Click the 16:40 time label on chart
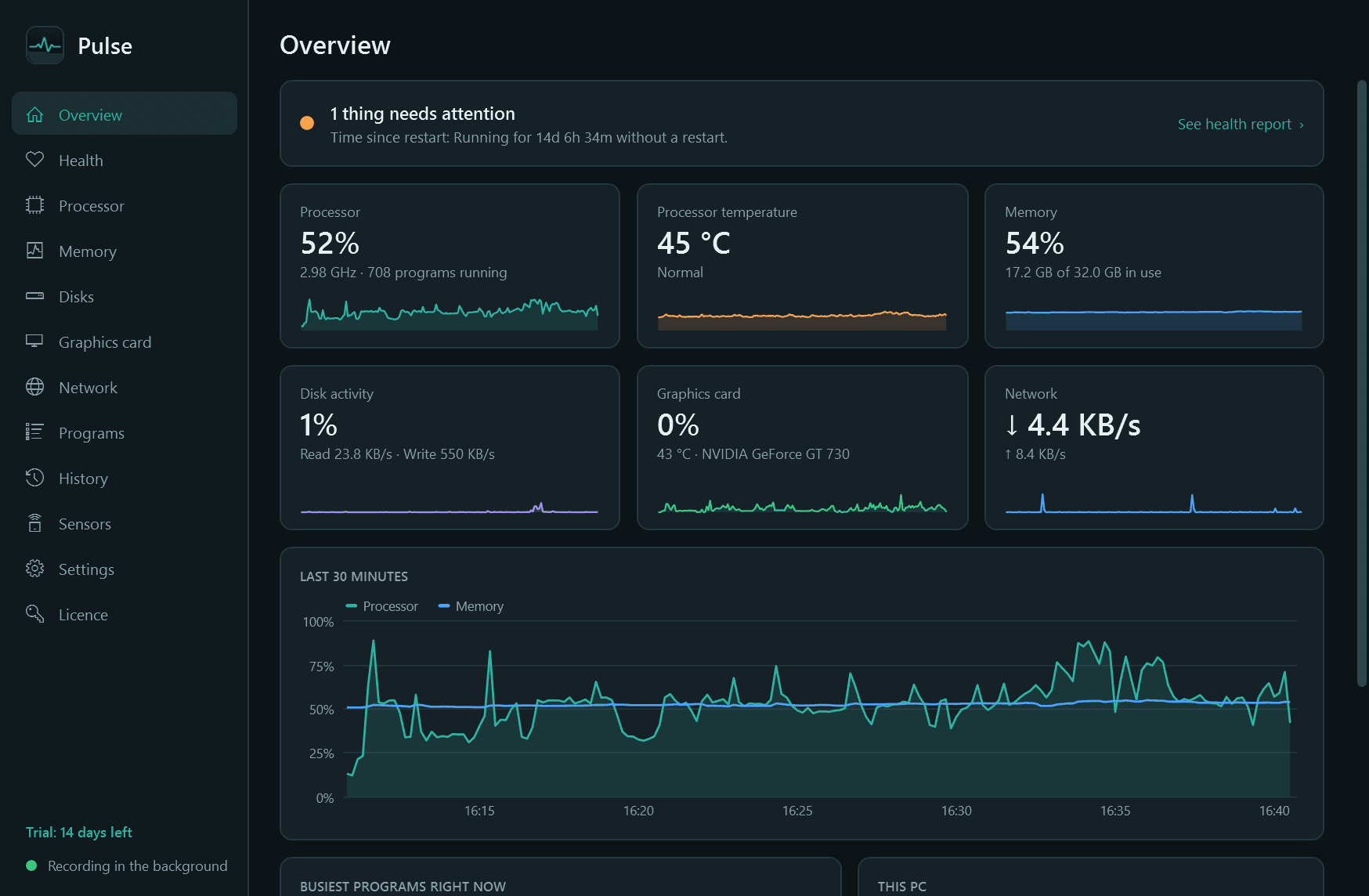 tap(1274, 811)
